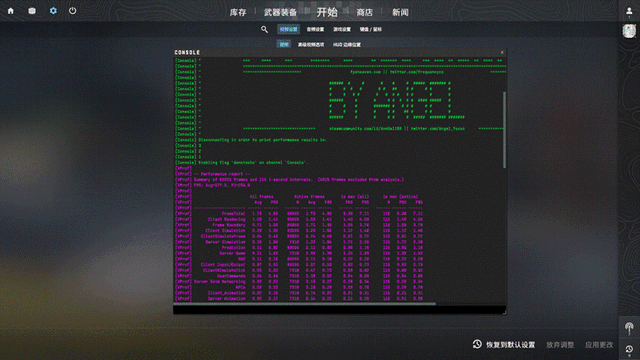Select the 视频 sub-tab
The image size is (640, 360).
click(284, 44)
